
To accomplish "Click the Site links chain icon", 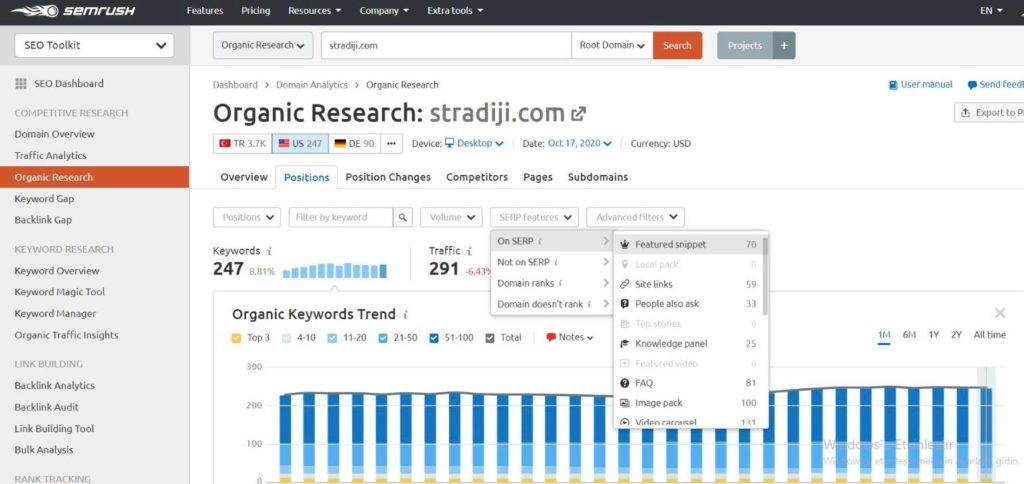I will (624, 284).
